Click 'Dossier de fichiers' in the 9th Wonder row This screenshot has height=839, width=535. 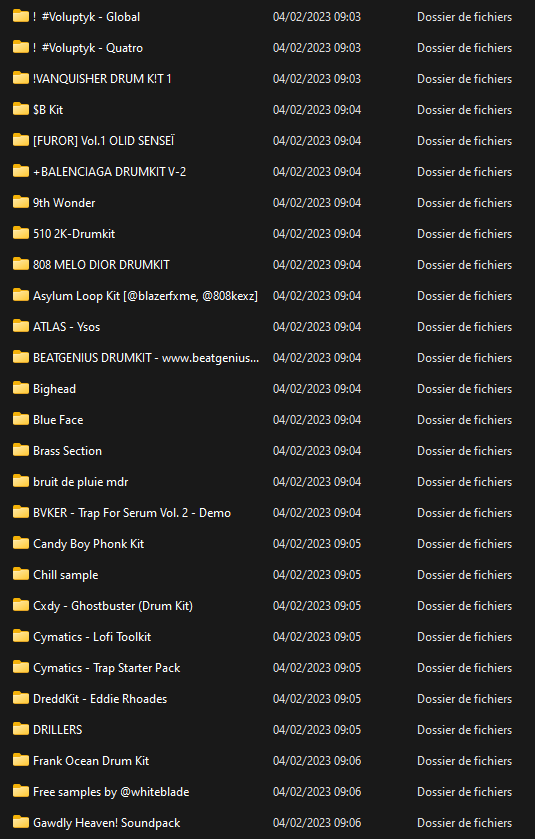(464, 203)
